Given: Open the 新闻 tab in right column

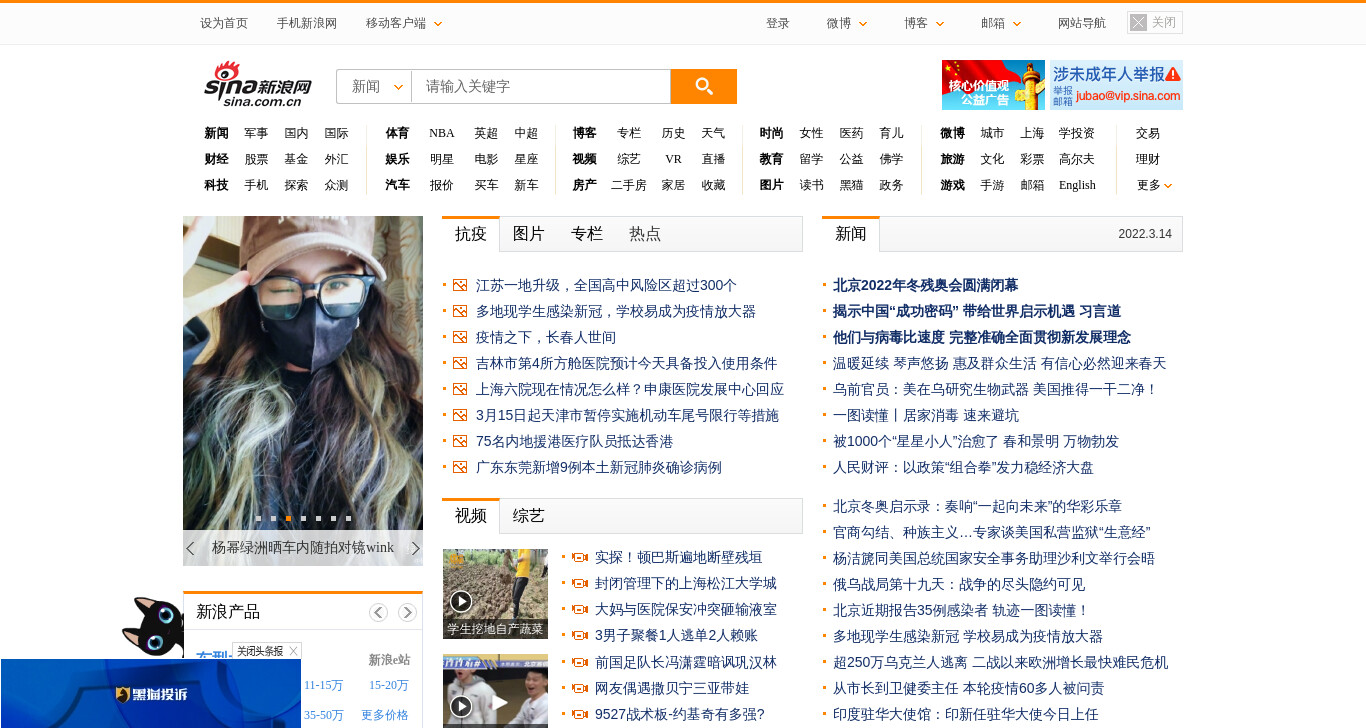Looking at the screenshot, I should 850,234.
